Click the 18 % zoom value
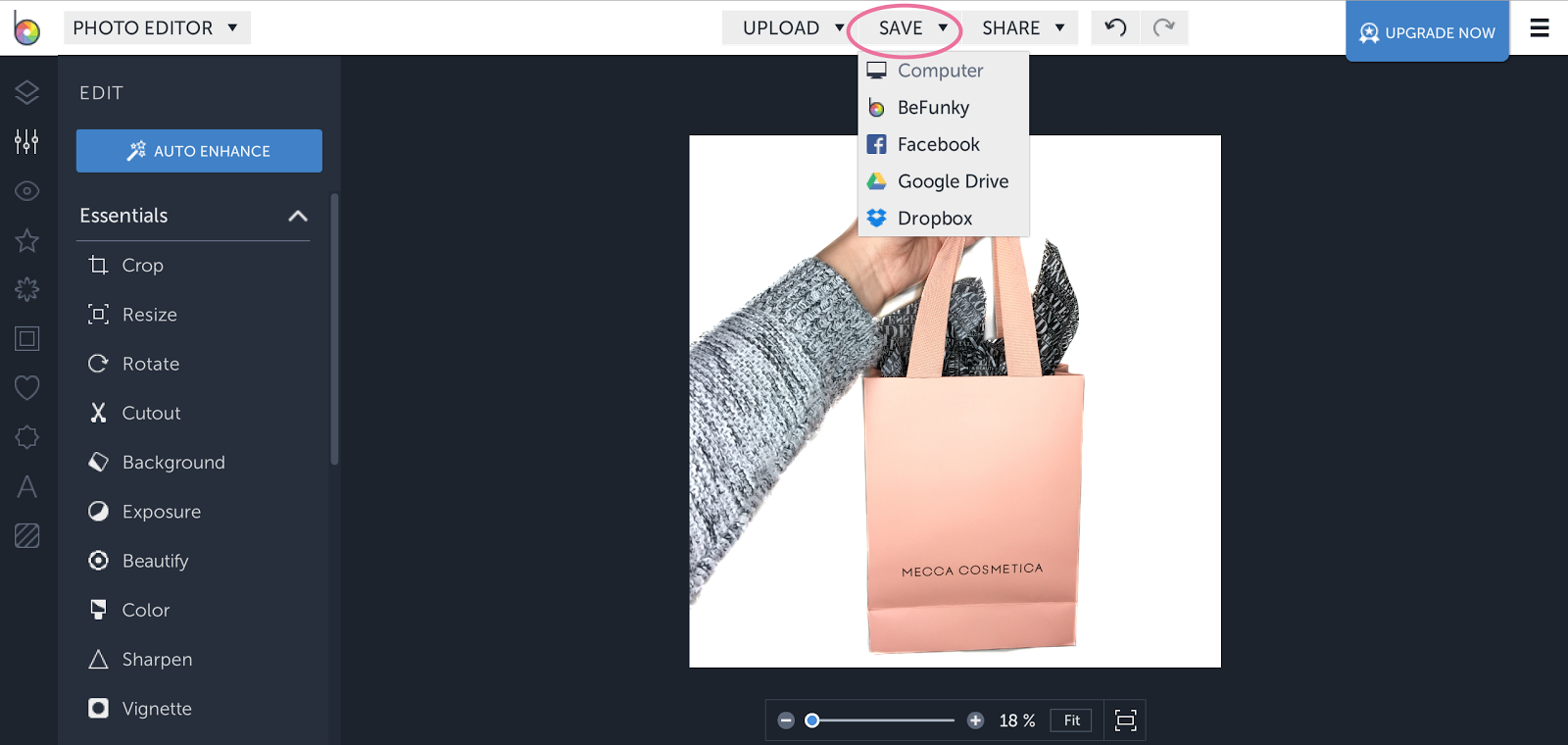The height and width of the screenshot is (745, 1568). coord(1017,720)
